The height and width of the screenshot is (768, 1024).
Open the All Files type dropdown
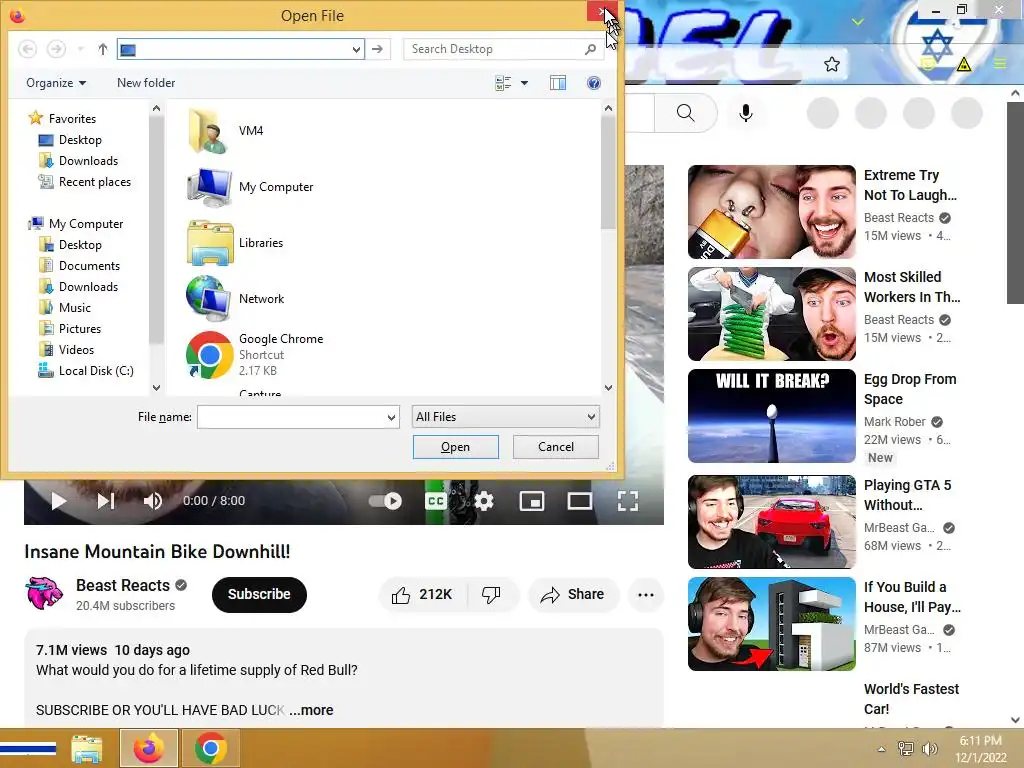(505, 417)
